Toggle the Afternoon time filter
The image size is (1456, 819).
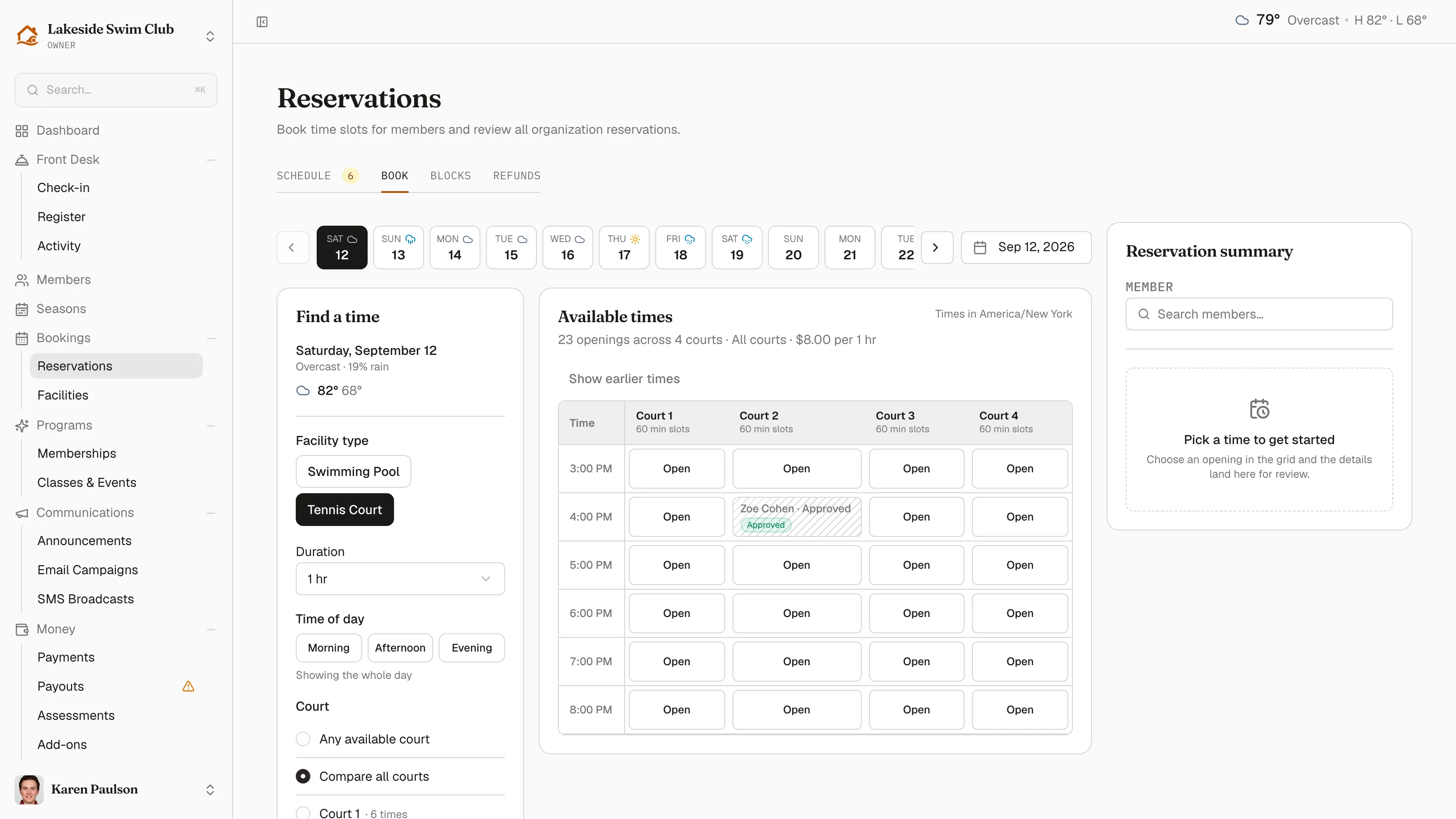(400, 648)
